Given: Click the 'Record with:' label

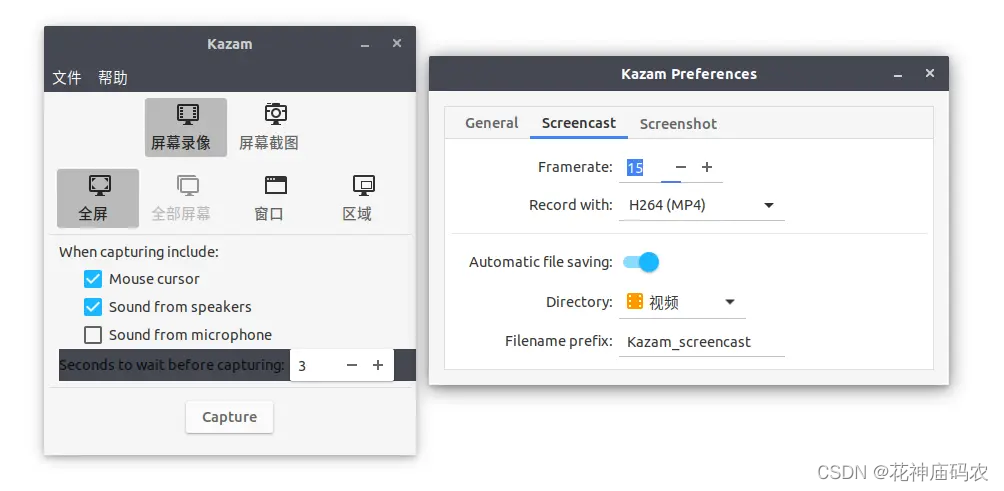Looking at the screenshot, I should coord(571,205).
